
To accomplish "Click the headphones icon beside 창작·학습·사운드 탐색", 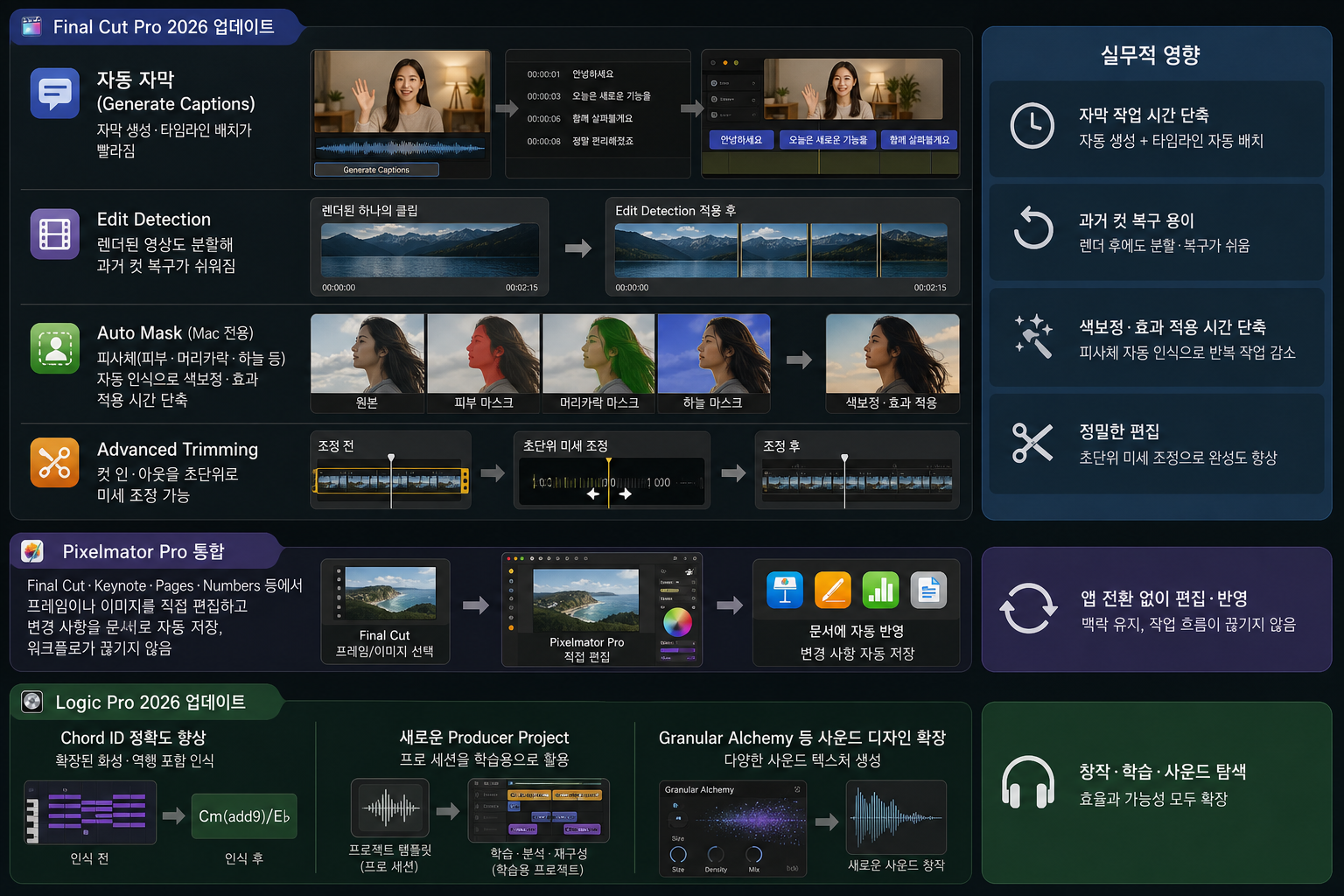I will [1028, 781].
